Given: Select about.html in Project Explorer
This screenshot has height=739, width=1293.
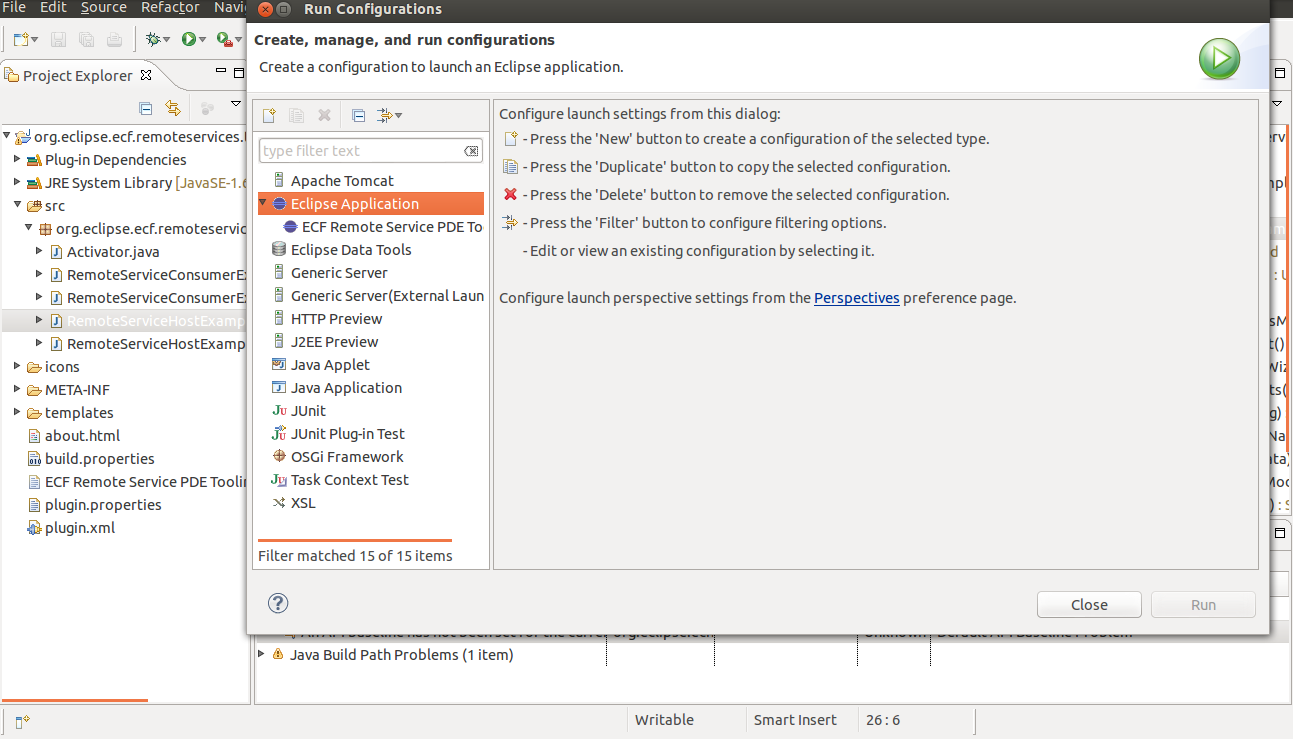Looking at the screenshot, I should (x=82, y=436).
